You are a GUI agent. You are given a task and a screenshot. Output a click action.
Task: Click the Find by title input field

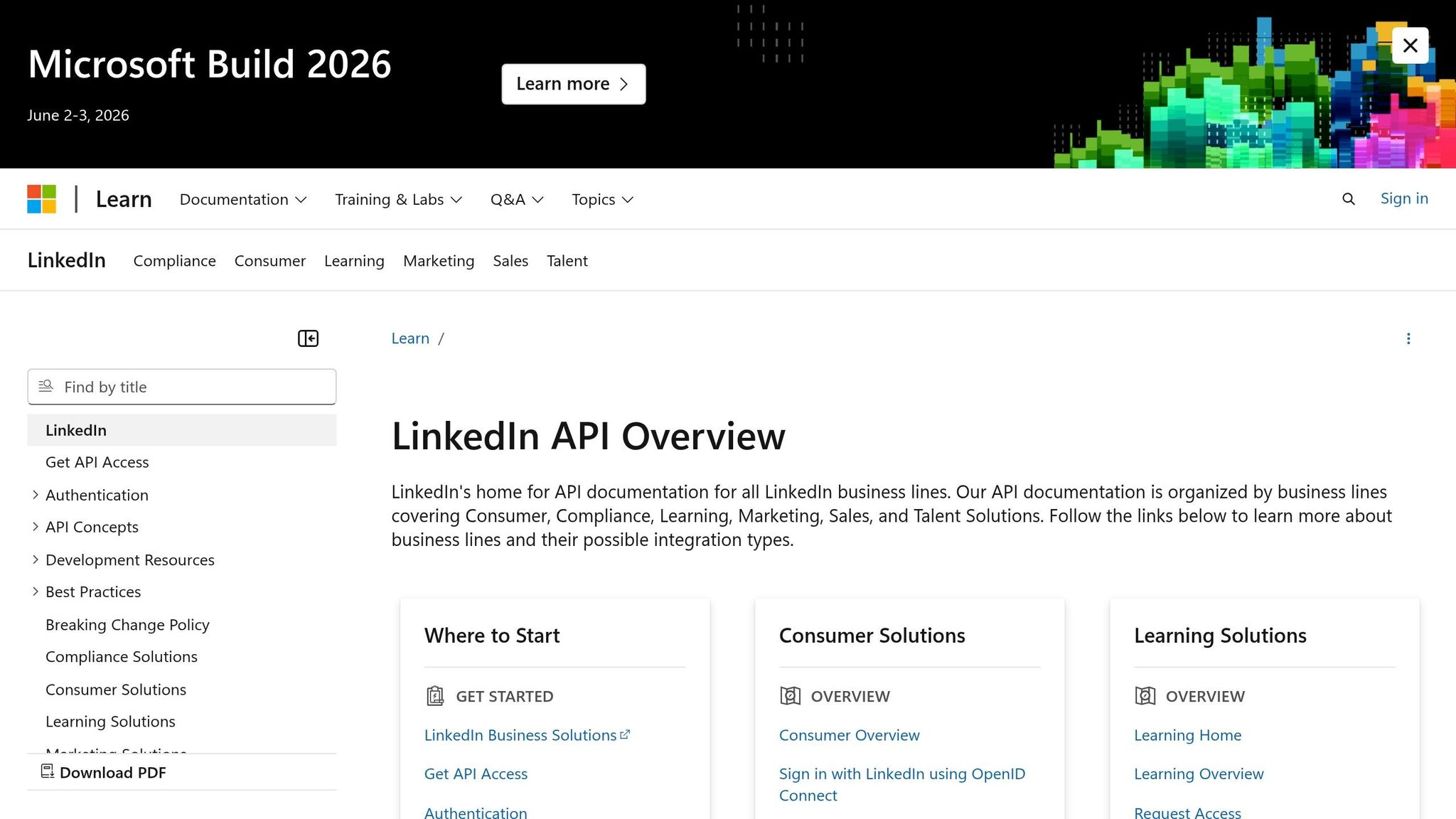pos(181,387)
